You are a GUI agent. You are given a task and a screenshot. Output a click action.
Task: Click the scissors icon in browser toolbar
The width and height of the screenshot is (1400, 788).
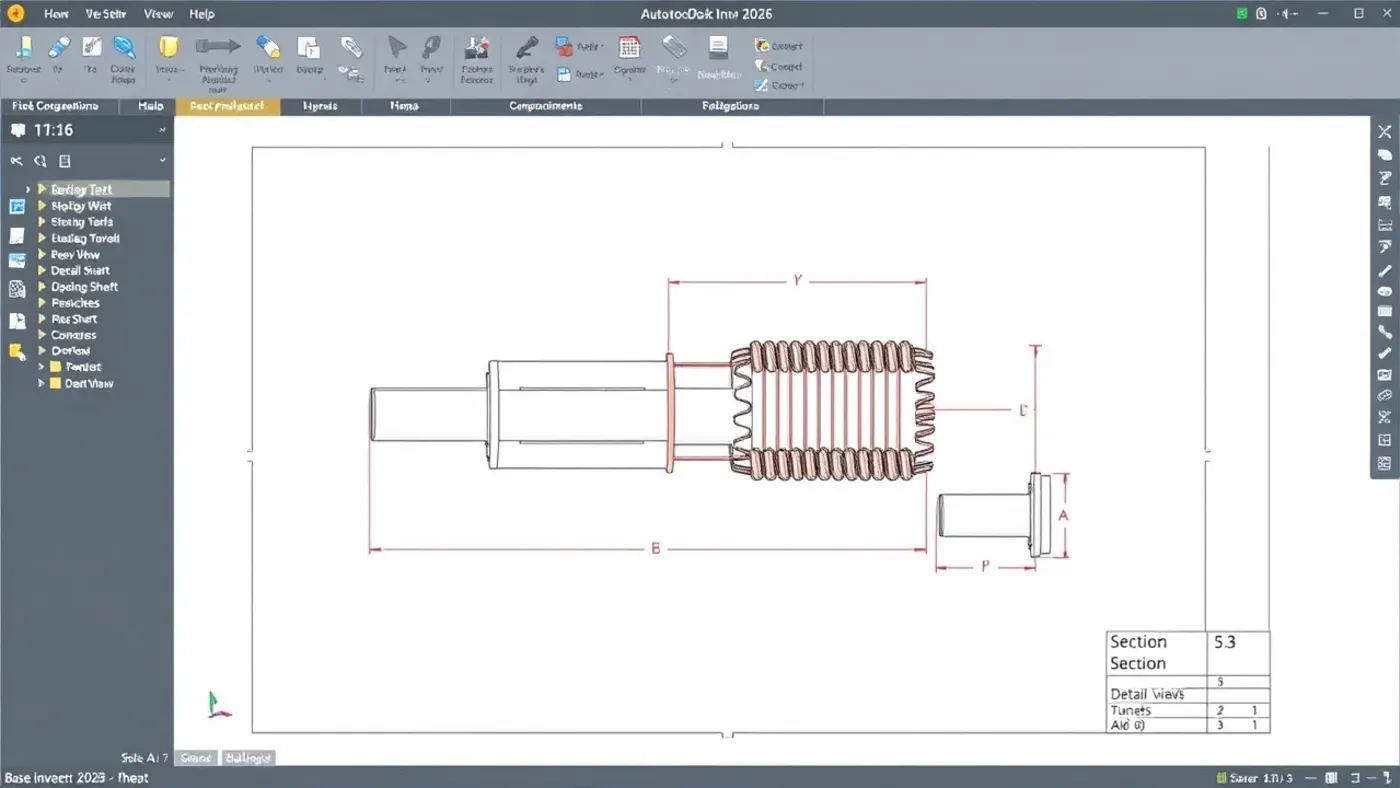(x=16, y=160)
